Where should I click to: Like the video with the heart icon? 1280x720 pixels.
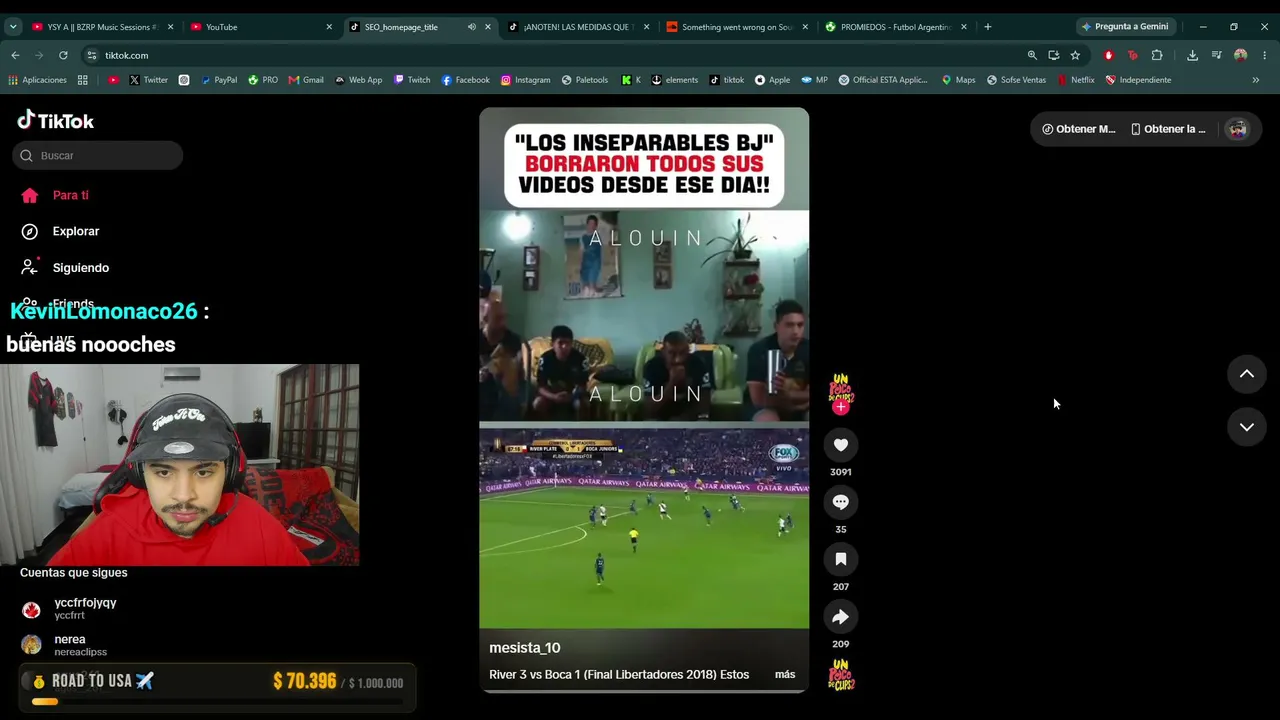coord(840,445)
